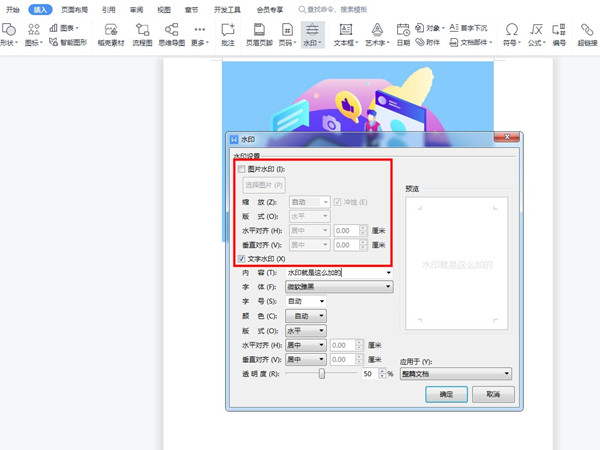This screenshot has width=600, height=450.
Task: Click the 确定 OK button
Action: (x=446, y=395)
